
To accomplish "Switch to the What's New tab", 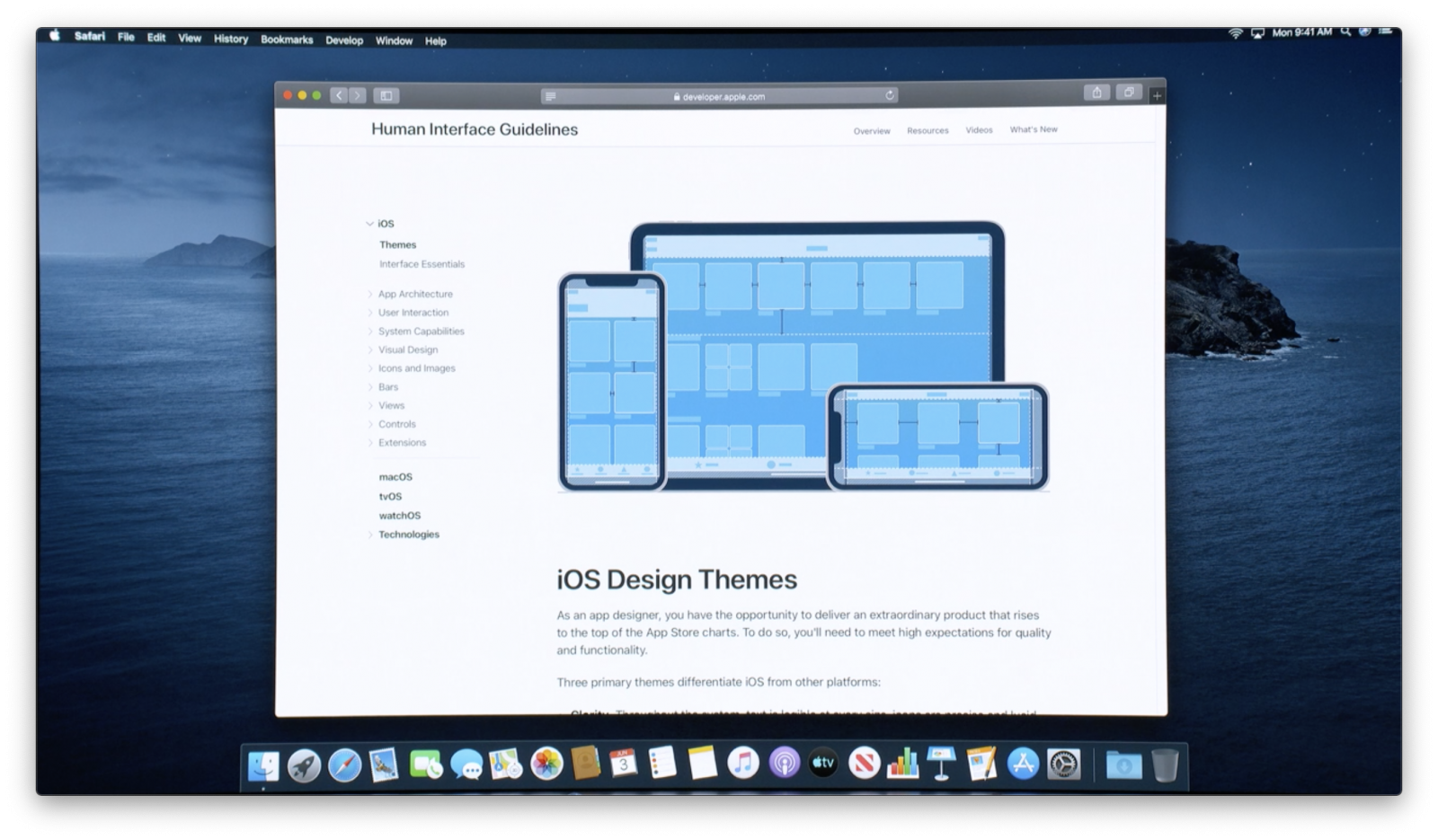I will [1033, 129].
